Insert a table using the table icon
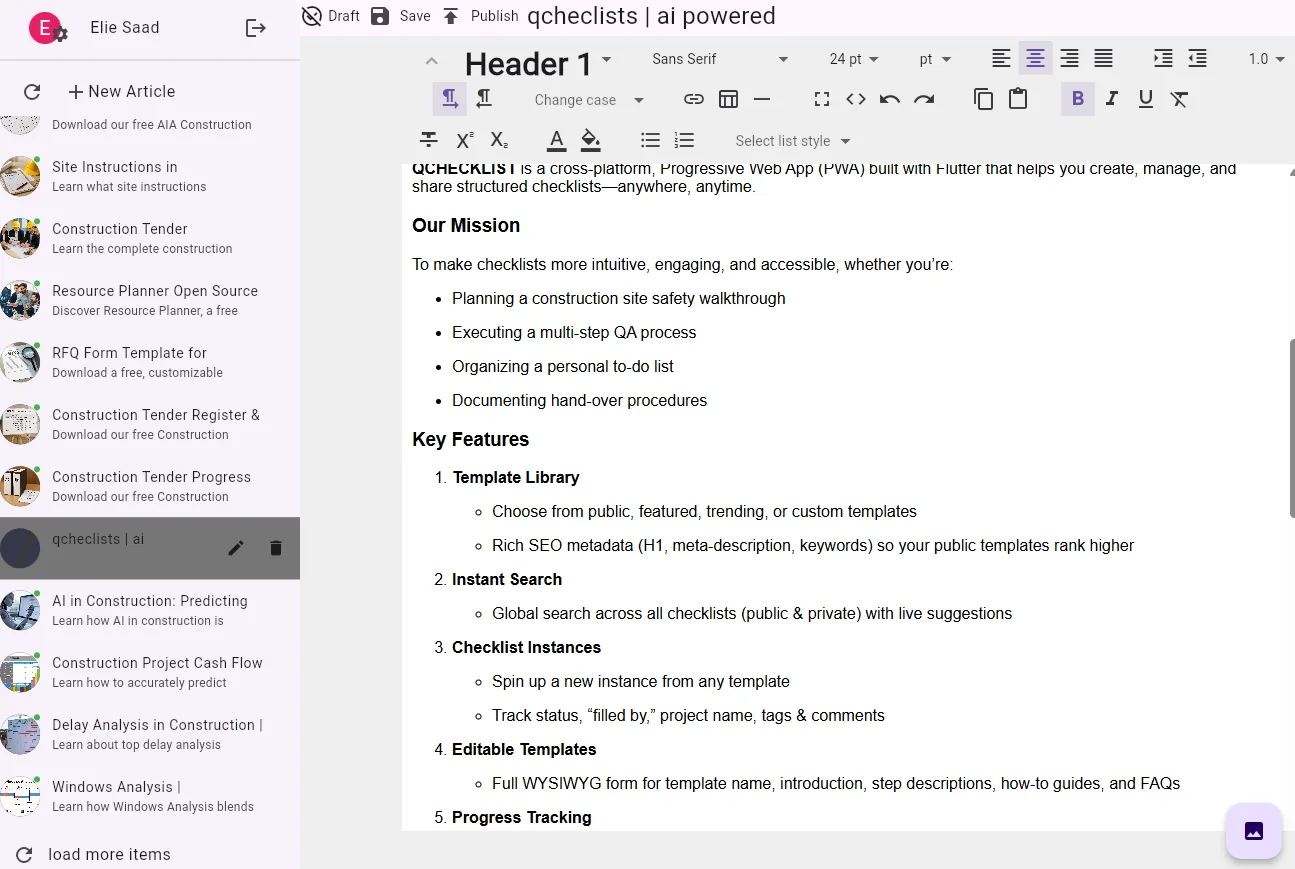1295x869 pixels. (x=728, y=99)
